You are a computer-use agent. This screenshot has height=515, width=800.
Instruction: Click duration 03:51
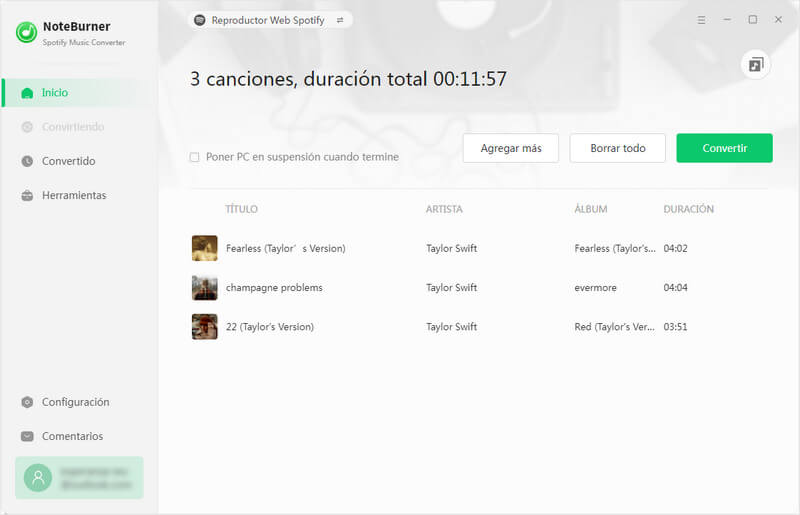676,327
